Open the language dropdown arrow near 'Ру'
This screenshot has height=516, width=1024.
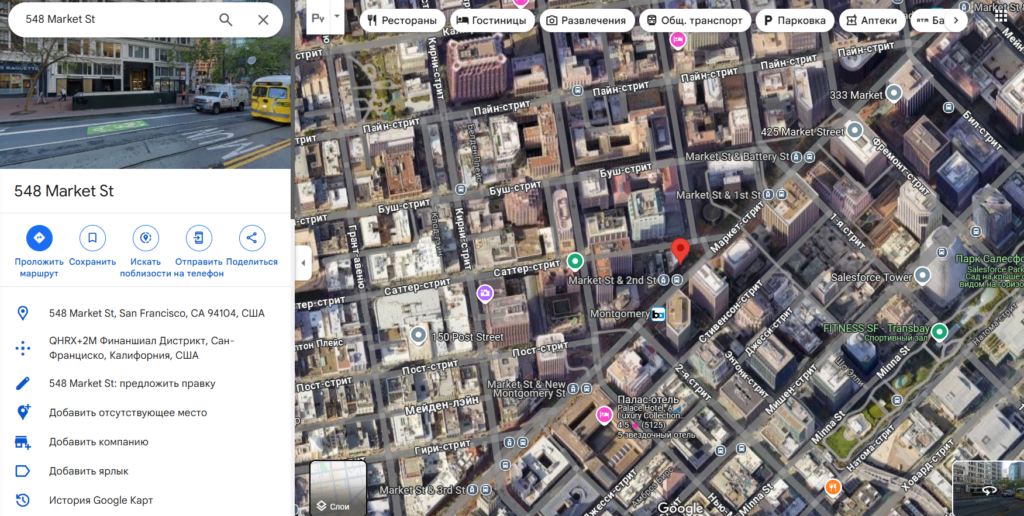coord(337,17)
